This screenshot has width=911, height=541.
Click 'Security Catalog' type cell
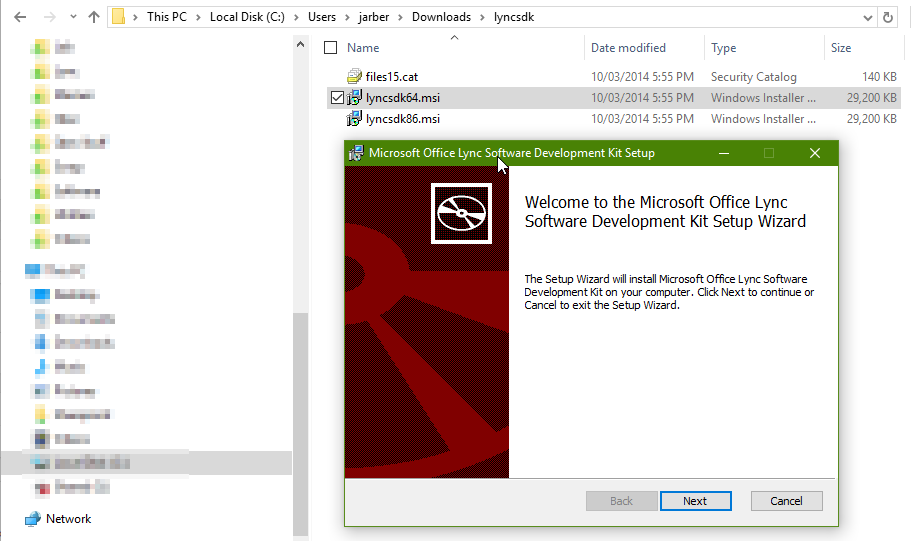tap(754, 77)
